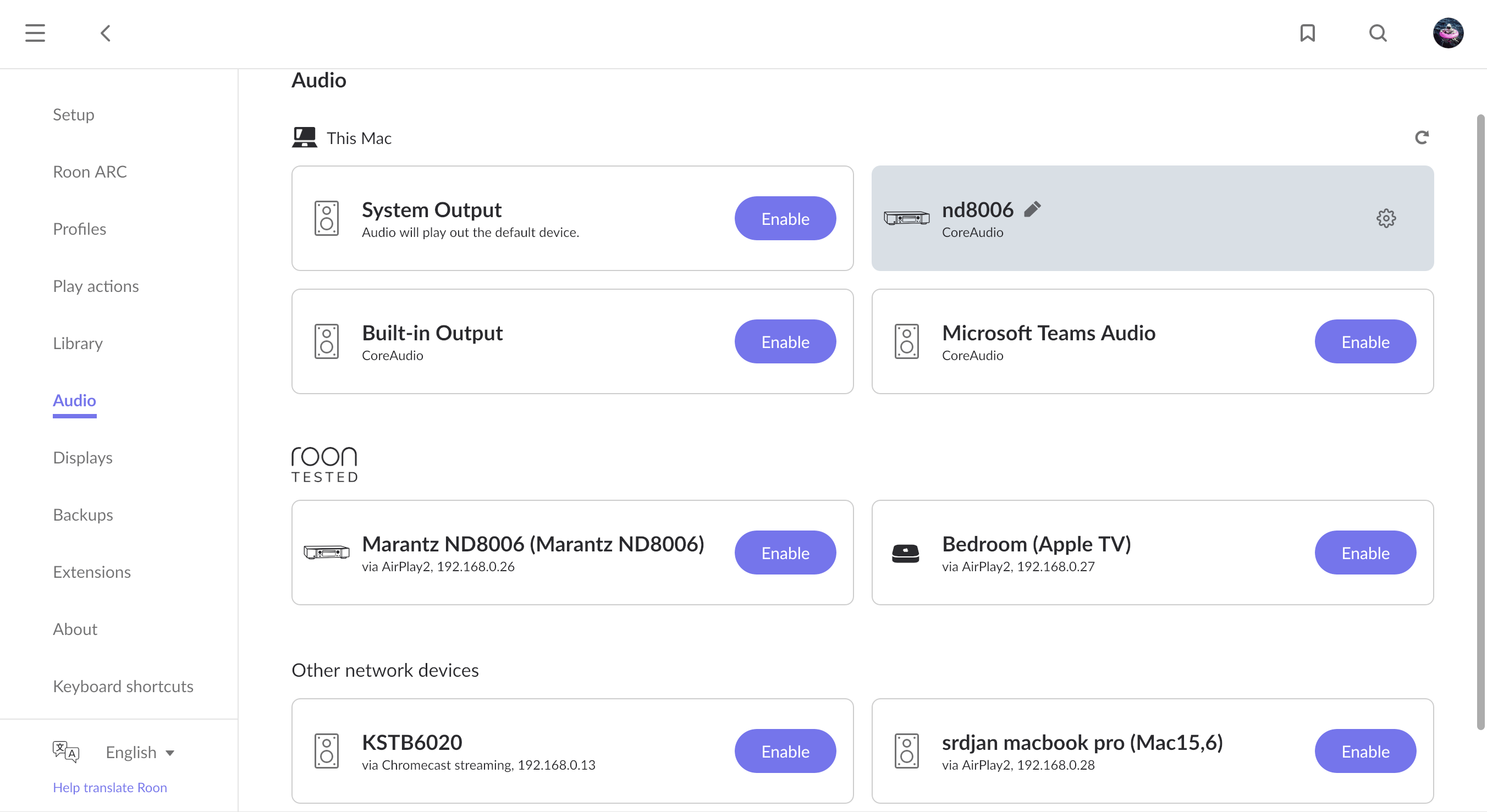This screenshot has width=1487, height=812.
Task: Click the 'via AirPlay2, 192.168.0.26' text
Action: click(x=438, y=566)
